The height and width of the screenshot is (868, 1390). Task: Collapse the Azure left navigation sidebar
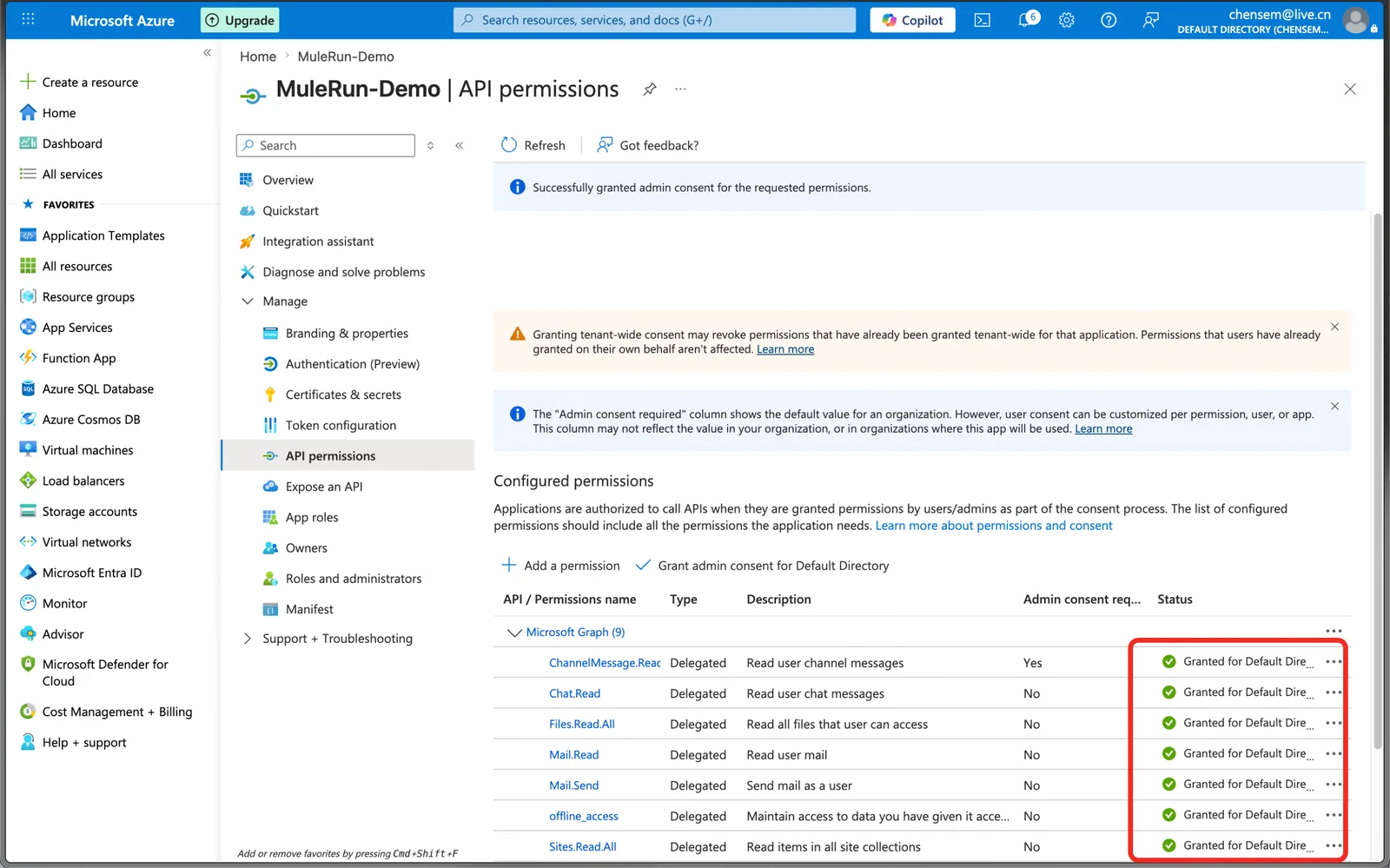pos(207,53)
